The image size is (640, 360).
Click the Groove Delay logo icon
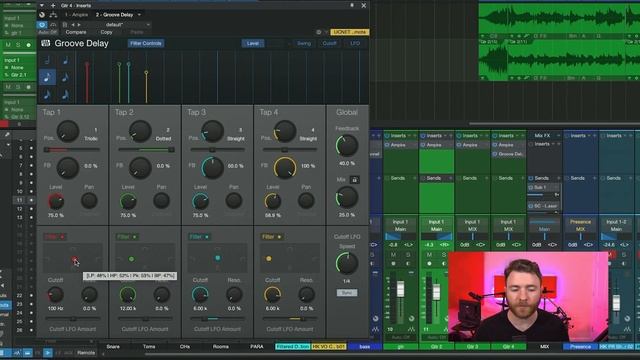45,43
